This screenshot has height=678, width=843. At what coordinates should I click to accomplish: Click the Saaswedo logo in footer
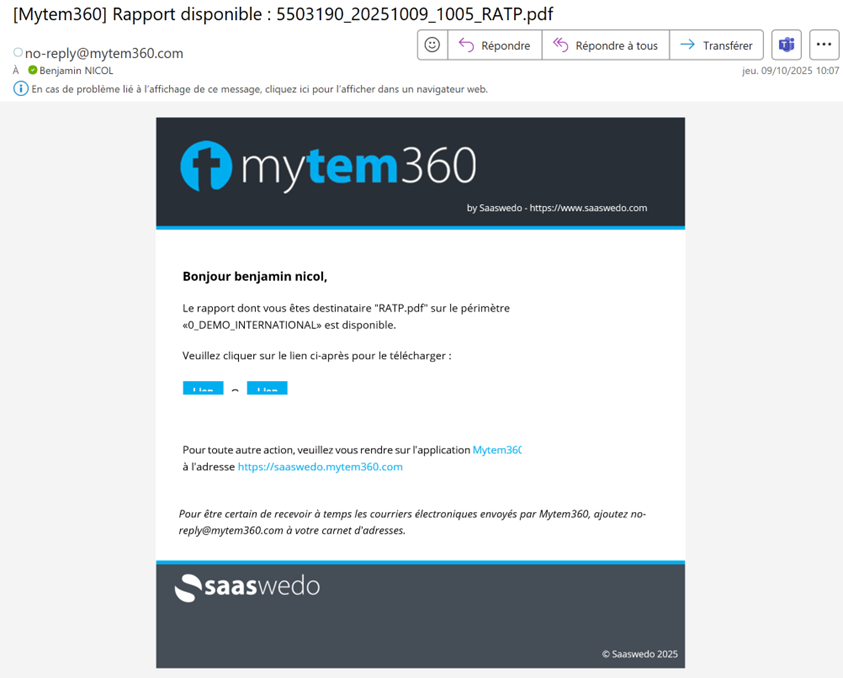pyautogui.click(x=247, y=587)
